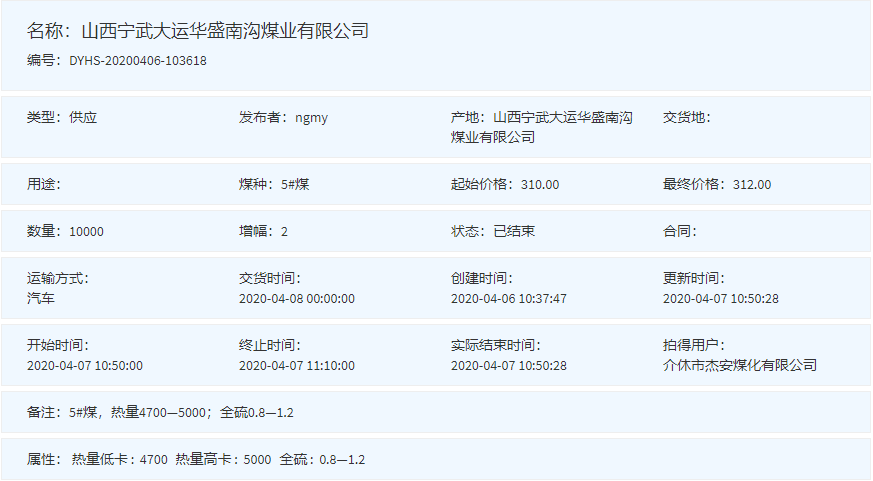Click the 合同 label
This screenshot has height=481, width=873.
pyautogui.click(x=680, y=231)
